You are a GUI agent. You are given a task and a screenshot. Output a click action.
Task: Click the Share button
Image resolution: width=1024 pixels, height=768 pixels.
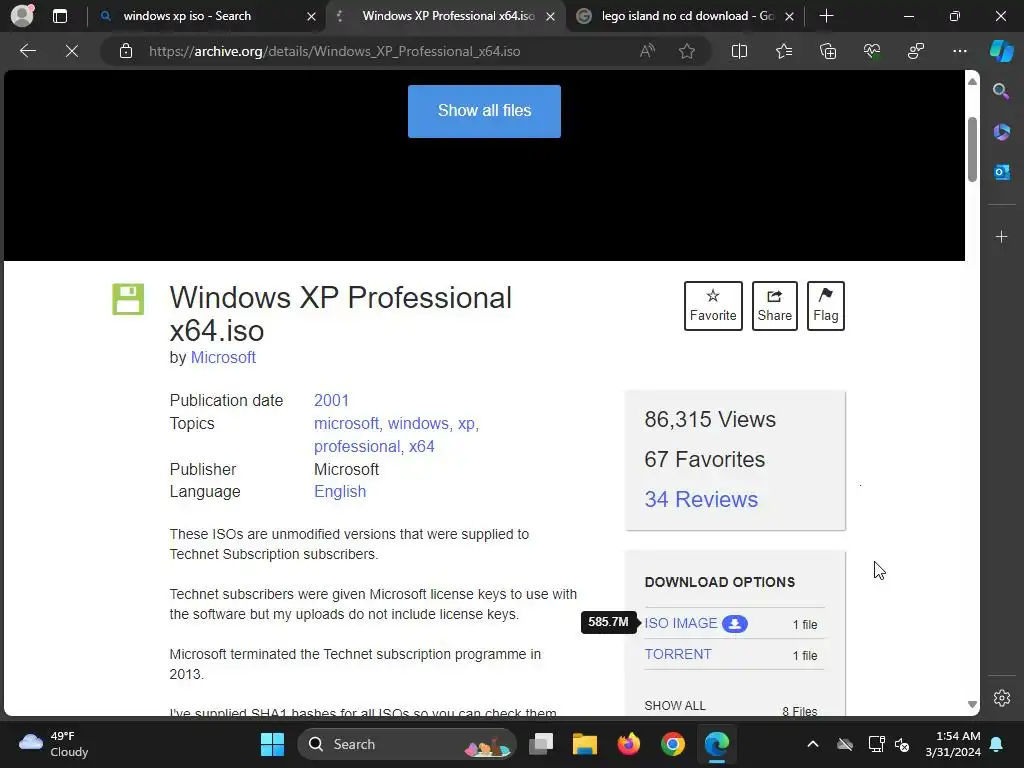click(x=775, y=306)
